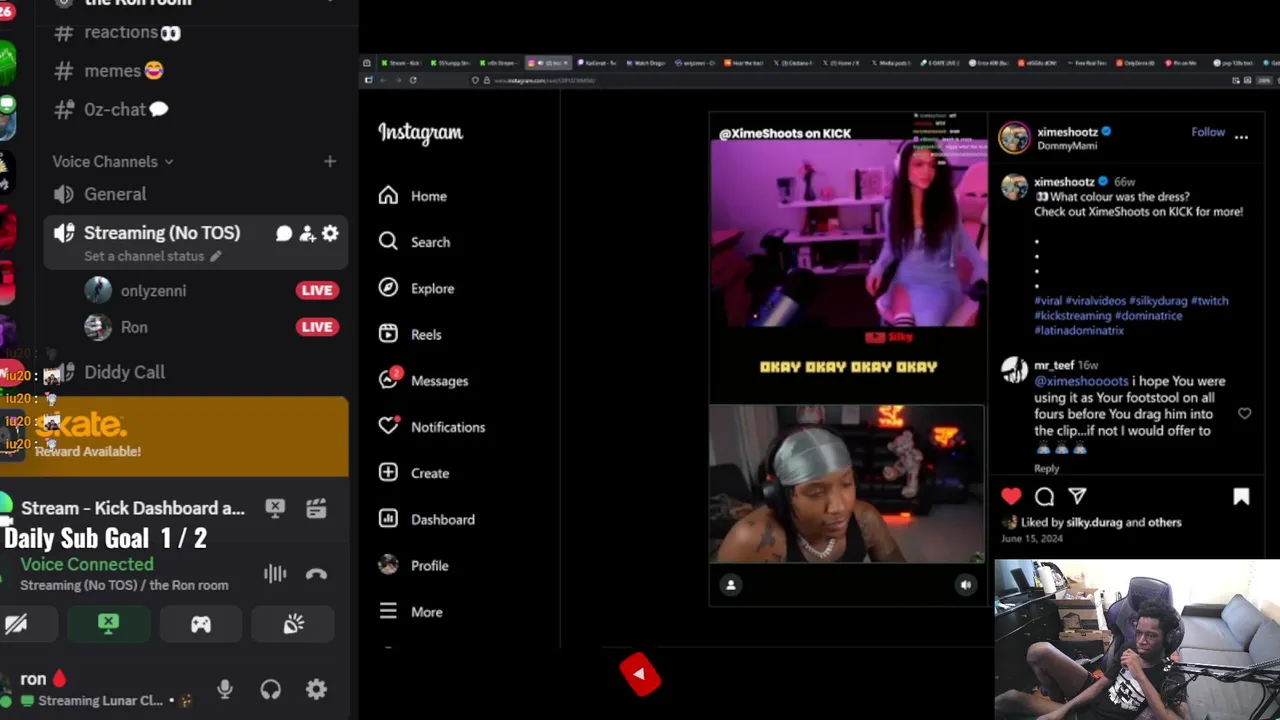
Task: Toggle the green screen share button
Action: pyautogui.click(x=109, y=624)
